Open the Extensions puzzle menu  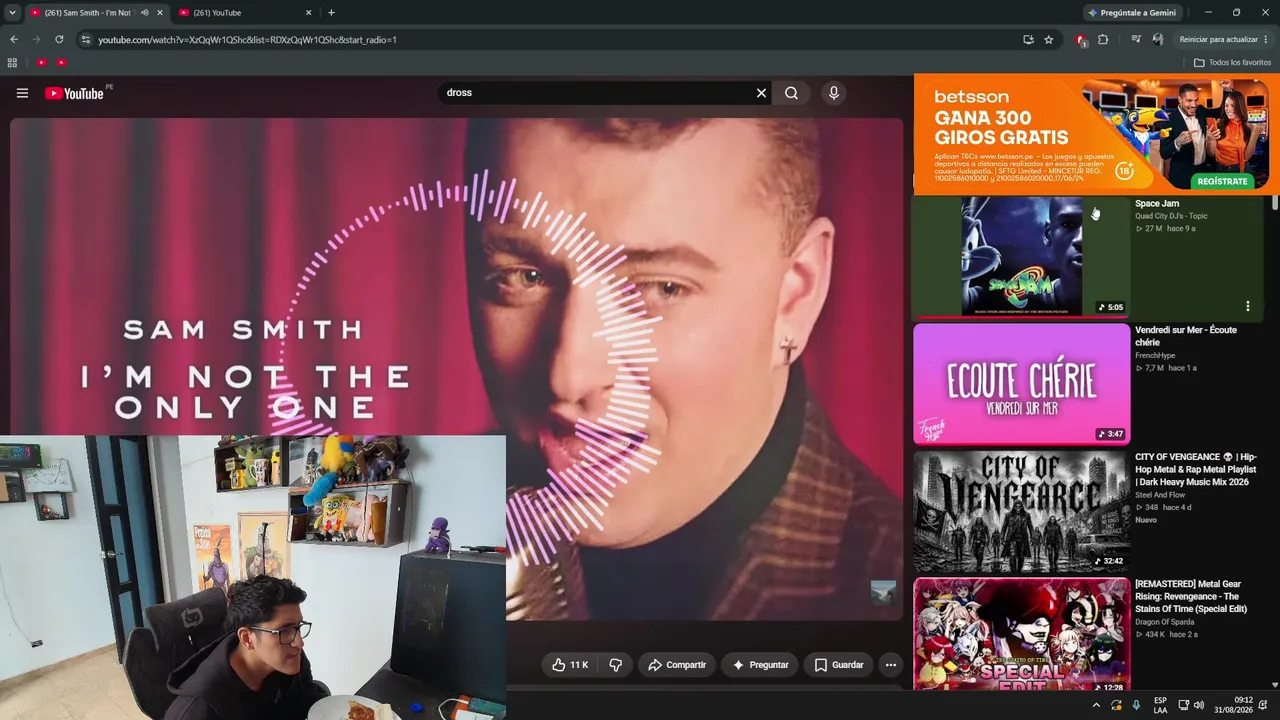1103,40
